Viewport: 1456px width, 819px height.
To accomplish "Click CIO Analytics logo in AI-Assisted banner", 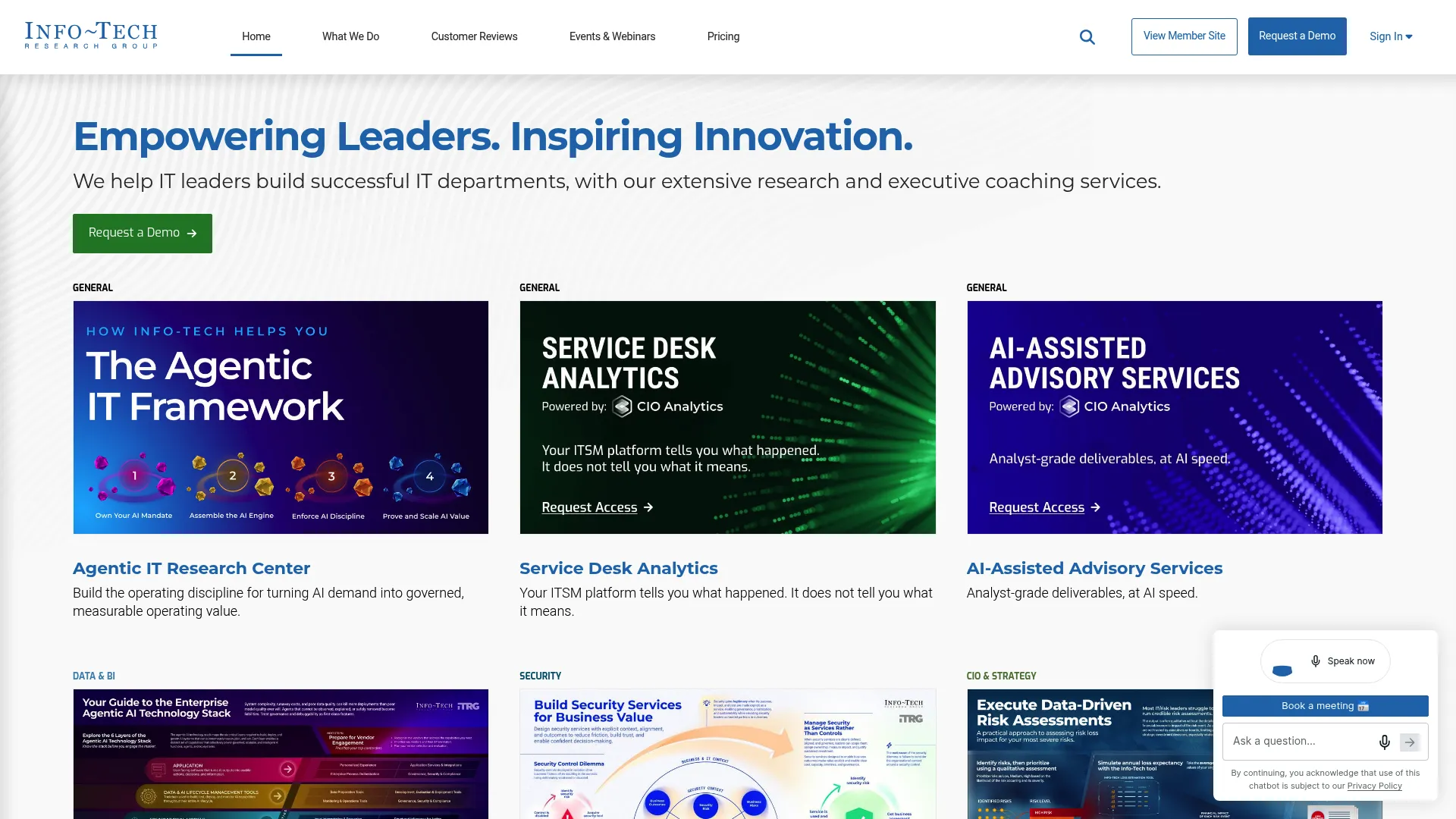I will coord(1115,406).
